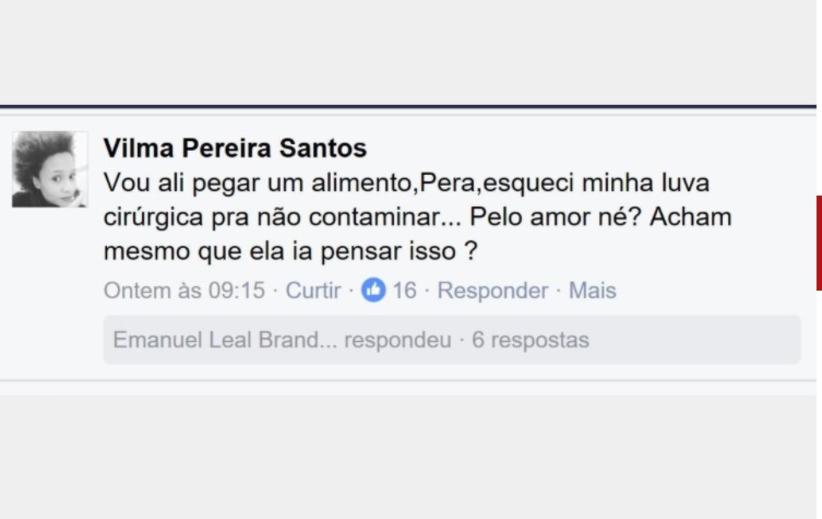The height and width of the screenshot is (519, 822).
Task: Click the blue thumbs-up reaction icon
Action: 374,291
